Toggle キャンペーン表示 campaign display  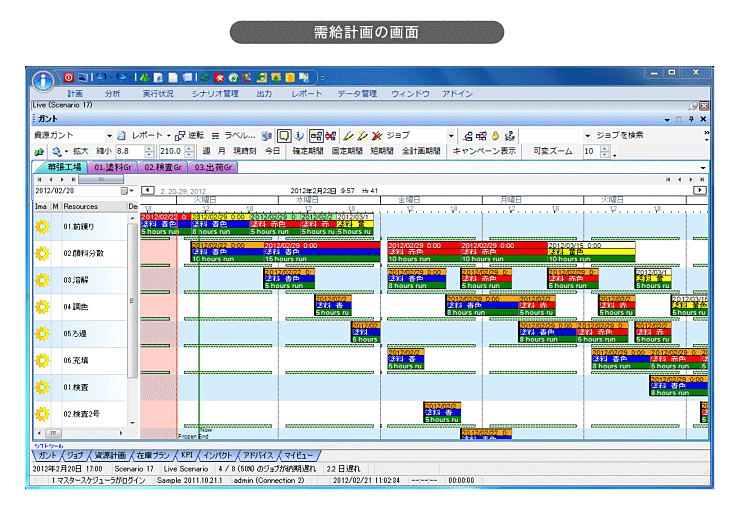(x=484, y=151)
